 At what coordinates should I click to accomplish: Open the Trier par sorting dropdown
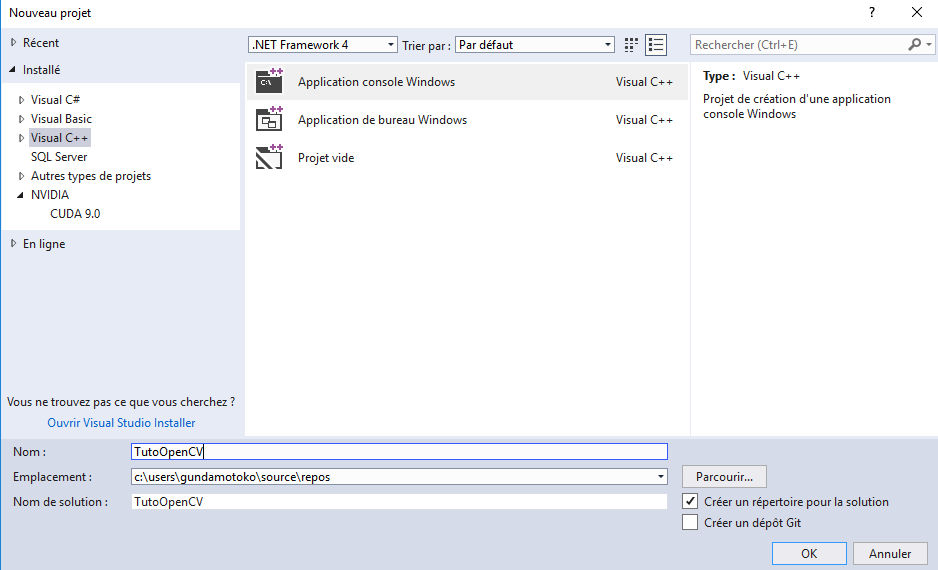coord(534,45)
